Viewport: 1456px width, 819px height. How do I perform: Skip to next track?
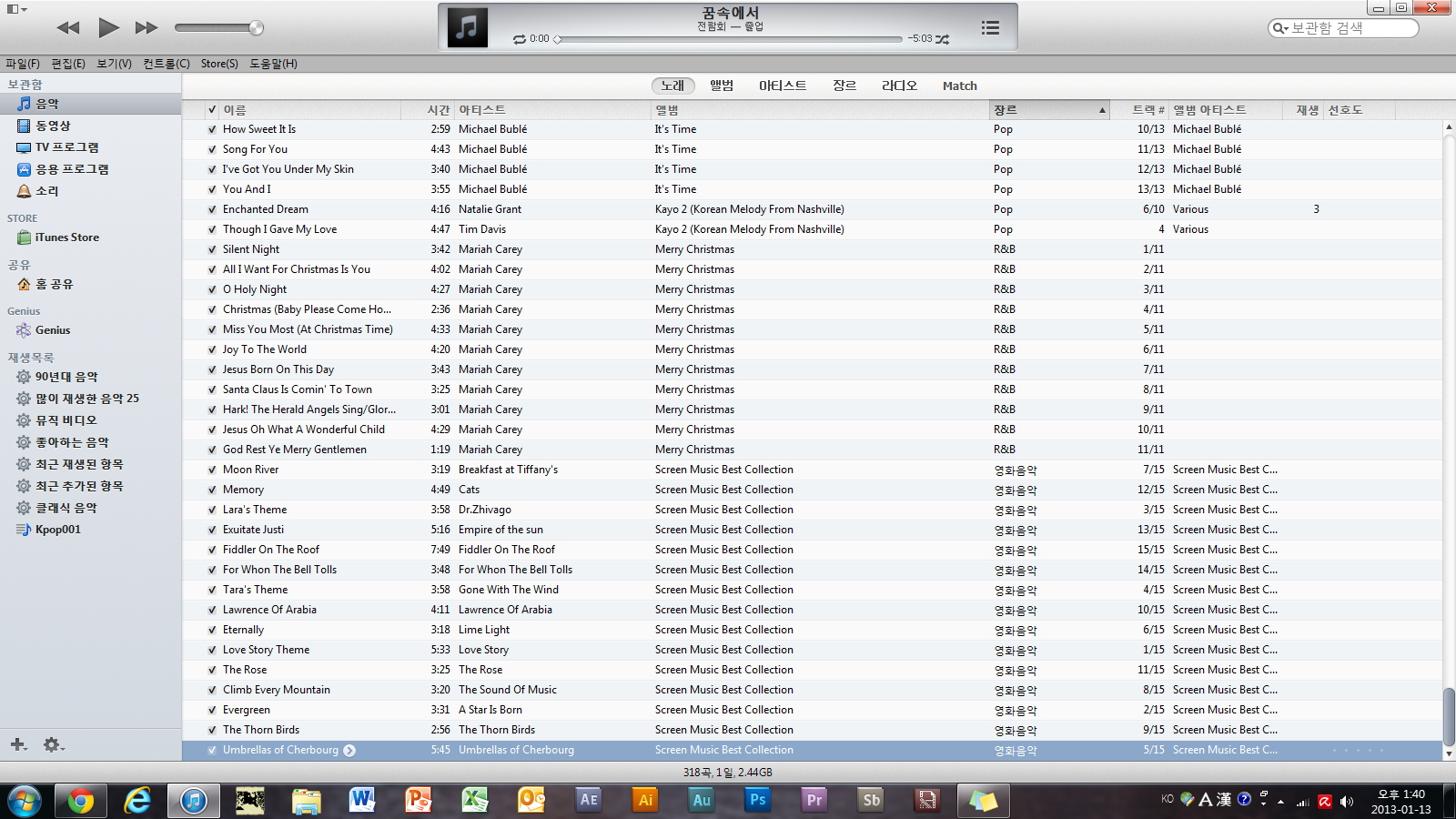(146, 28)
